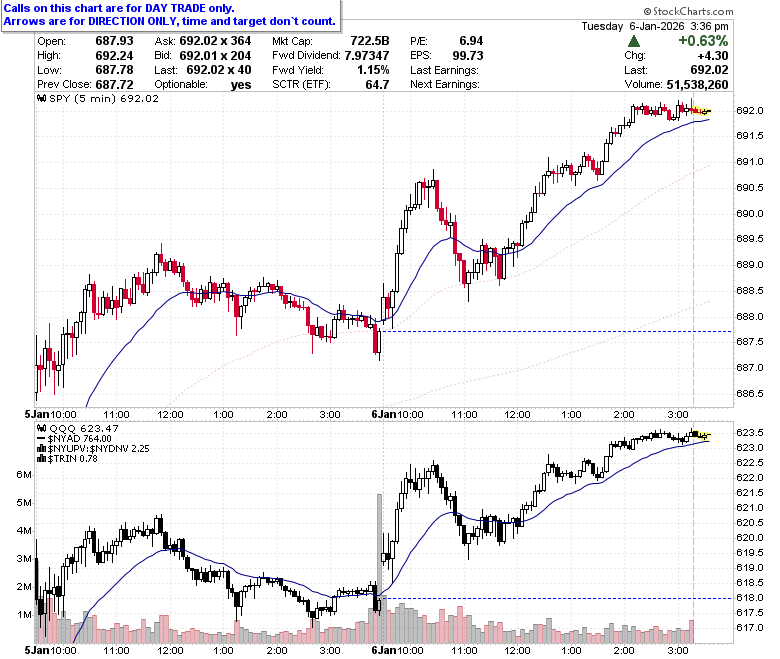Click the candlestick icon beside QQQ legend

coord(42,428)
